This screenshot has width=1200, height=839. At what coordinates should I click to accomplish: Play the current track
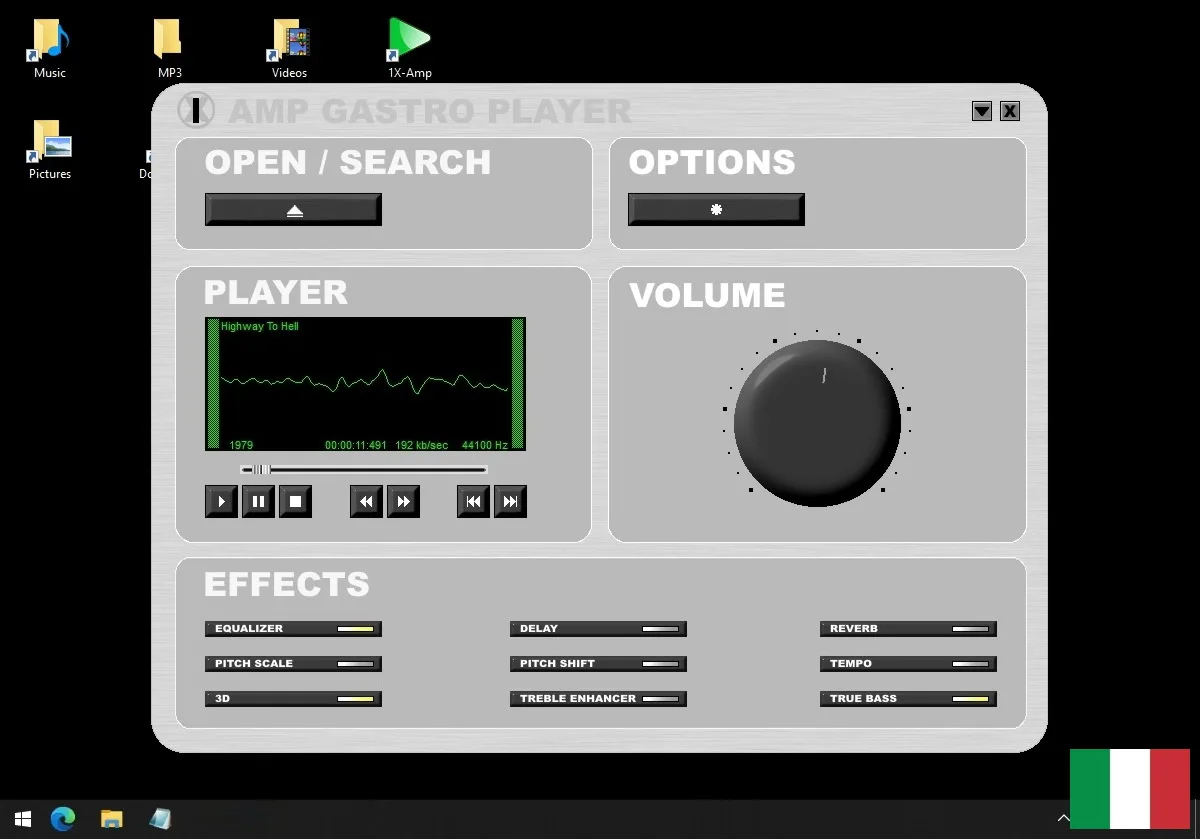[220, 501]
